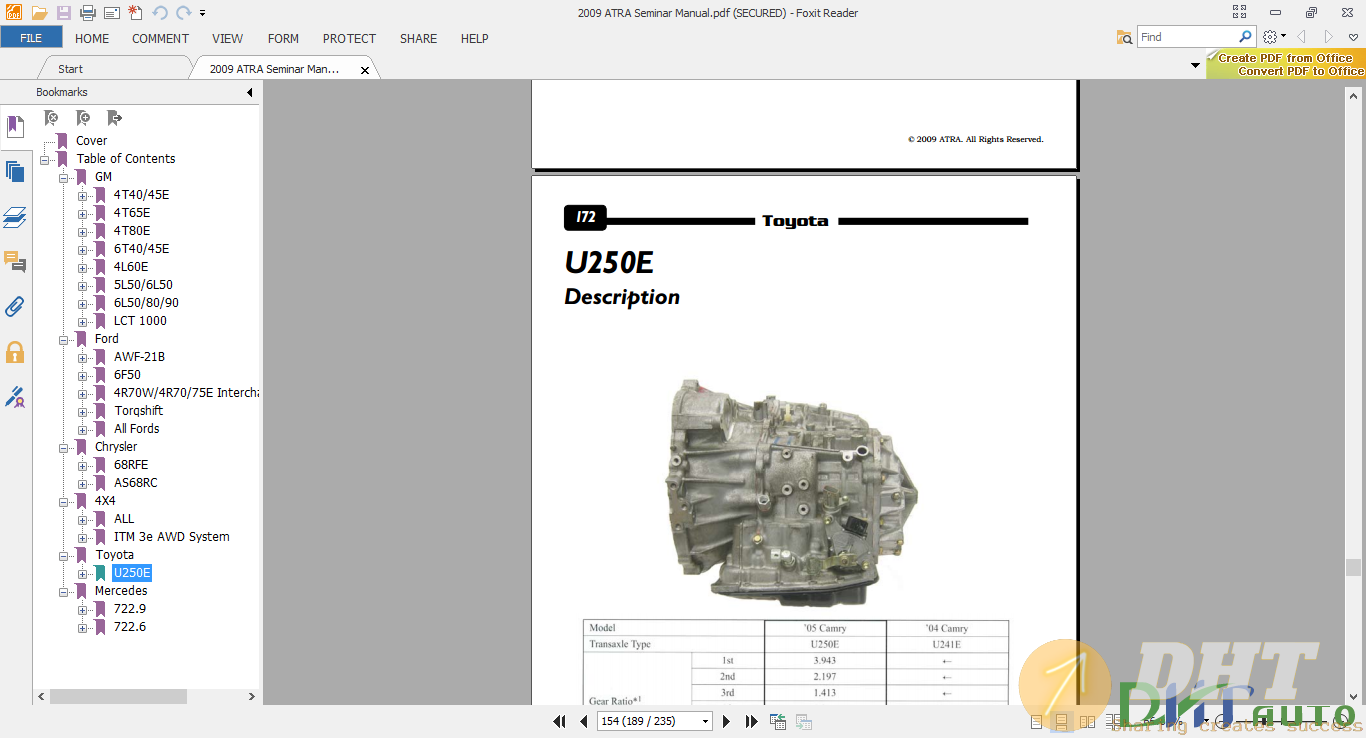Open the Customize Quick Access toolbar dropdown
The image size is (1366, 738).
coord(203,14)
